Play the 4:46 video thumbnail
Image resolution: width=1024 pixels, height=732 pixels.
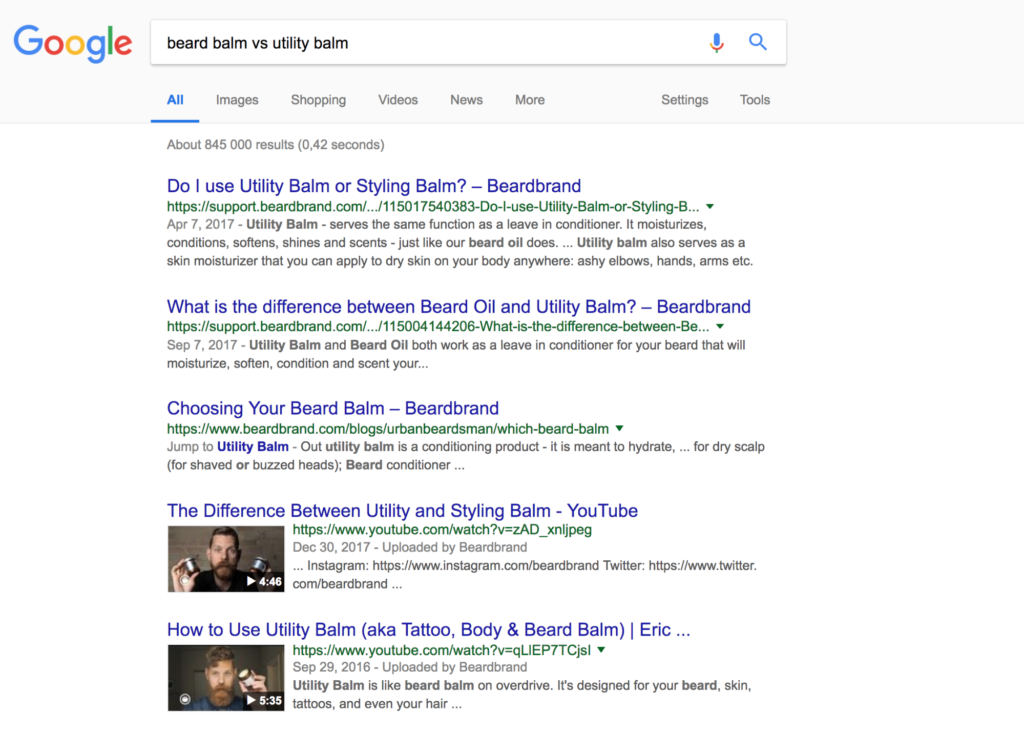[x=226, y=559]
